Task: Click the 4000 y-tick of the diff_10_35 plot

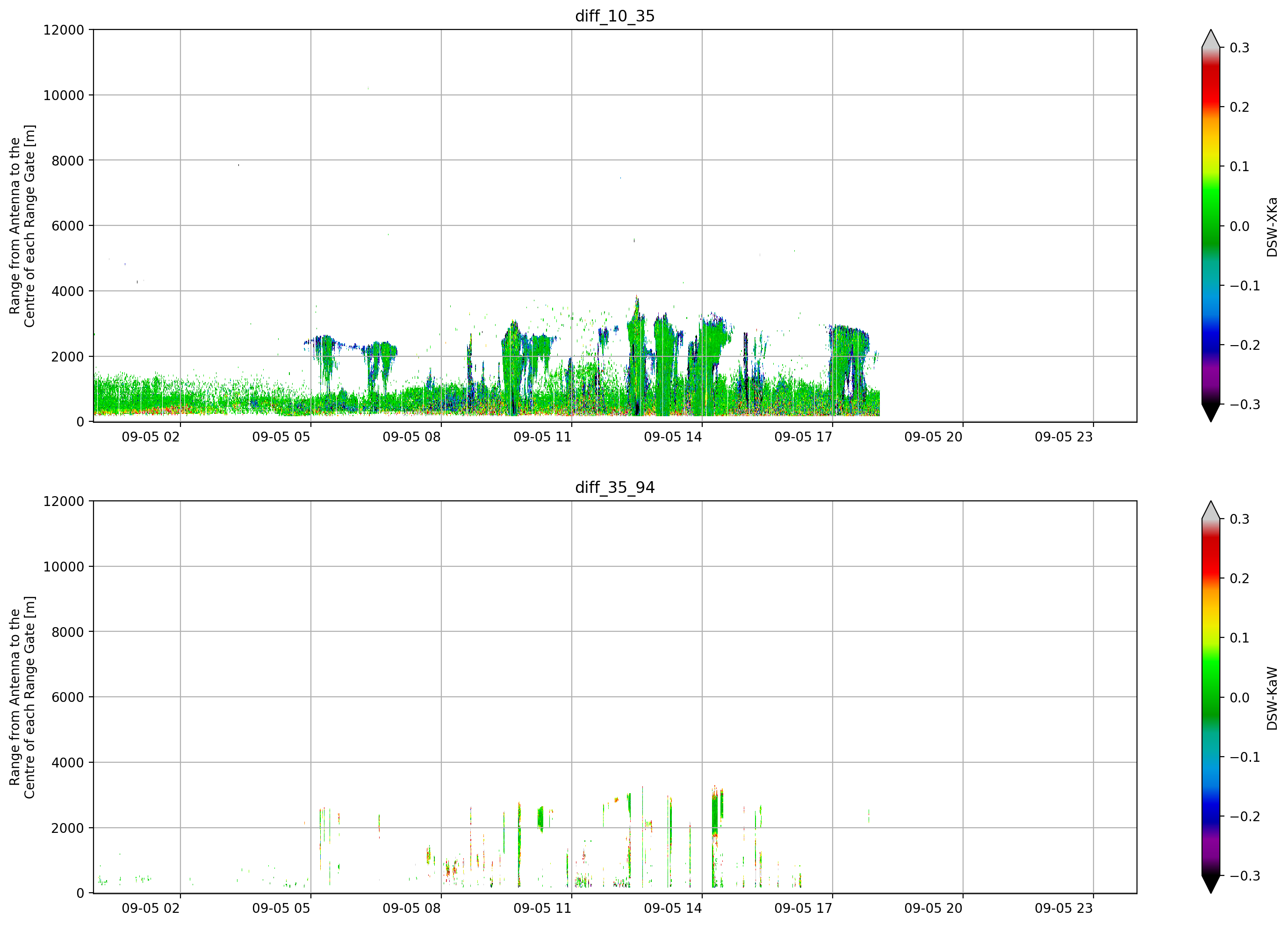Action: pos(68,291)
